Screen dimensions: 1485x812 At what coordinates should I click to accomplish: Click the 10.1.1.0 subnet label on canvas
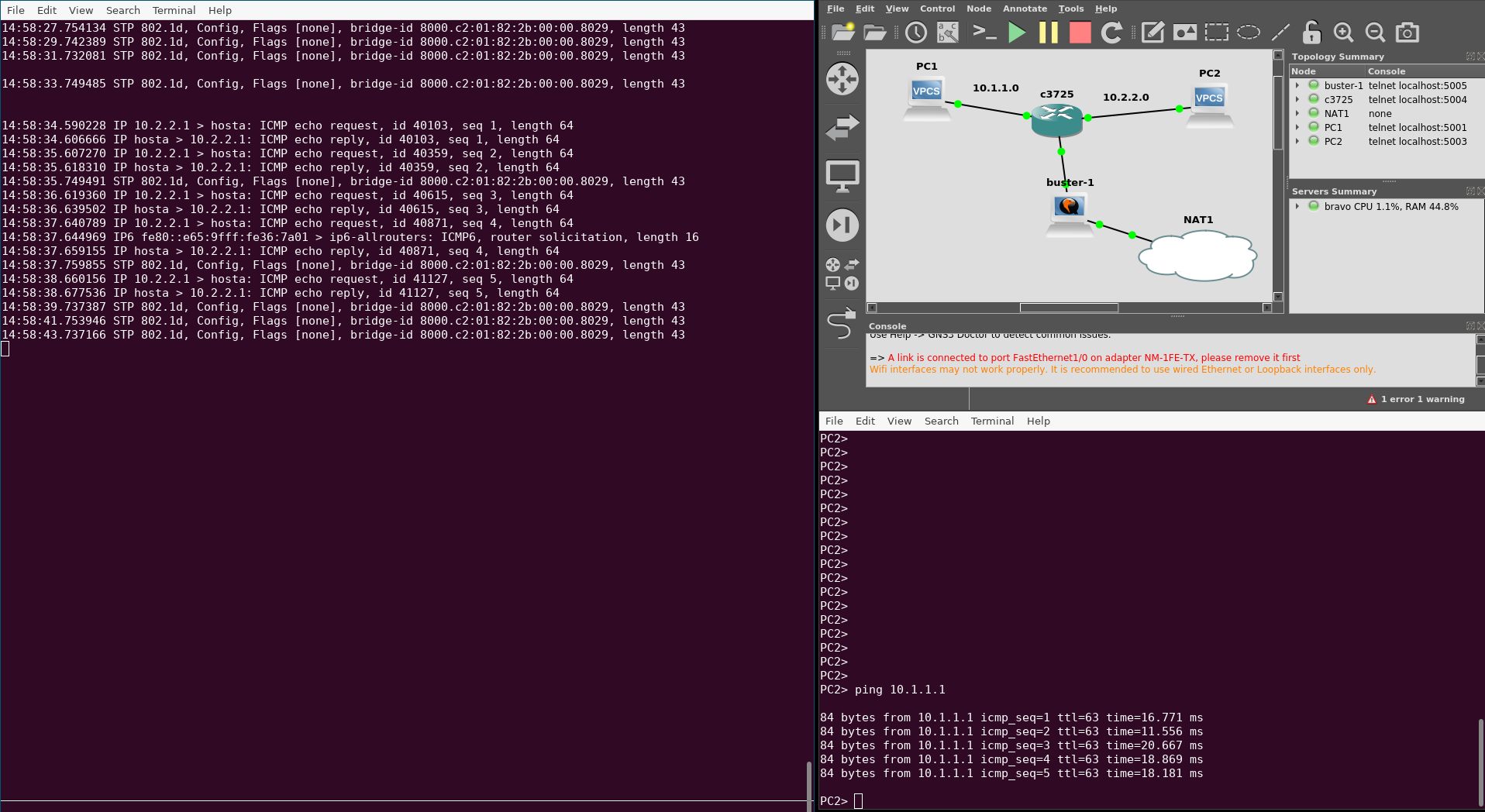(x=996, y=88)
